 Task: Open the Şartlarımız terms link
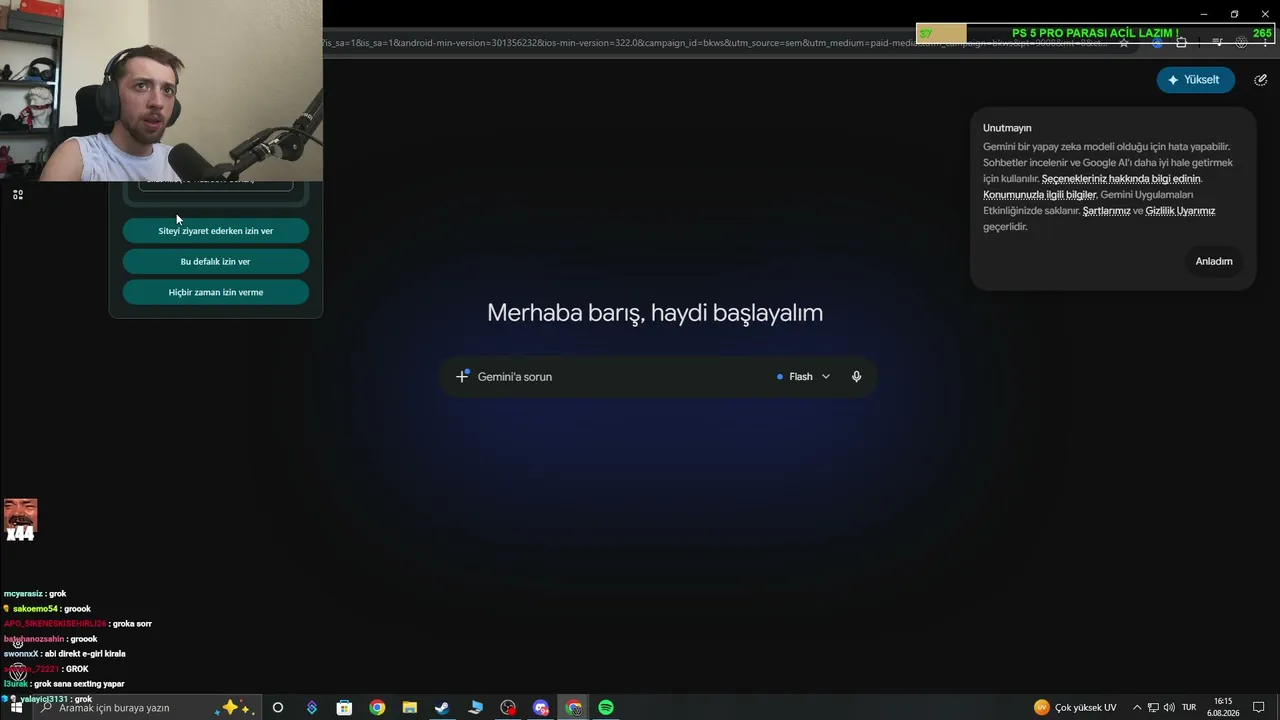point(1106,211)
